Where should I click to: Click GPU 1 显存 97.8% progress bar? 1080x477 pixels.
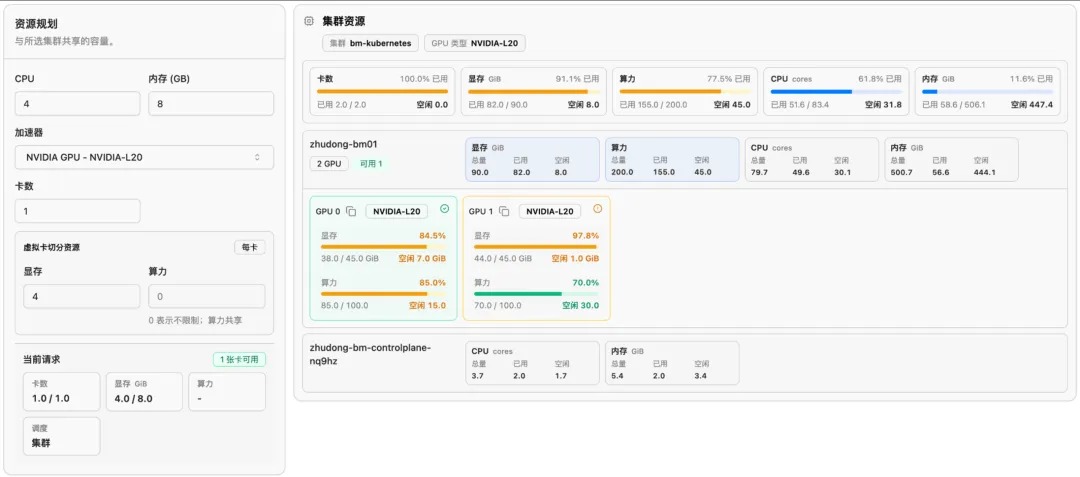point(536,246)
